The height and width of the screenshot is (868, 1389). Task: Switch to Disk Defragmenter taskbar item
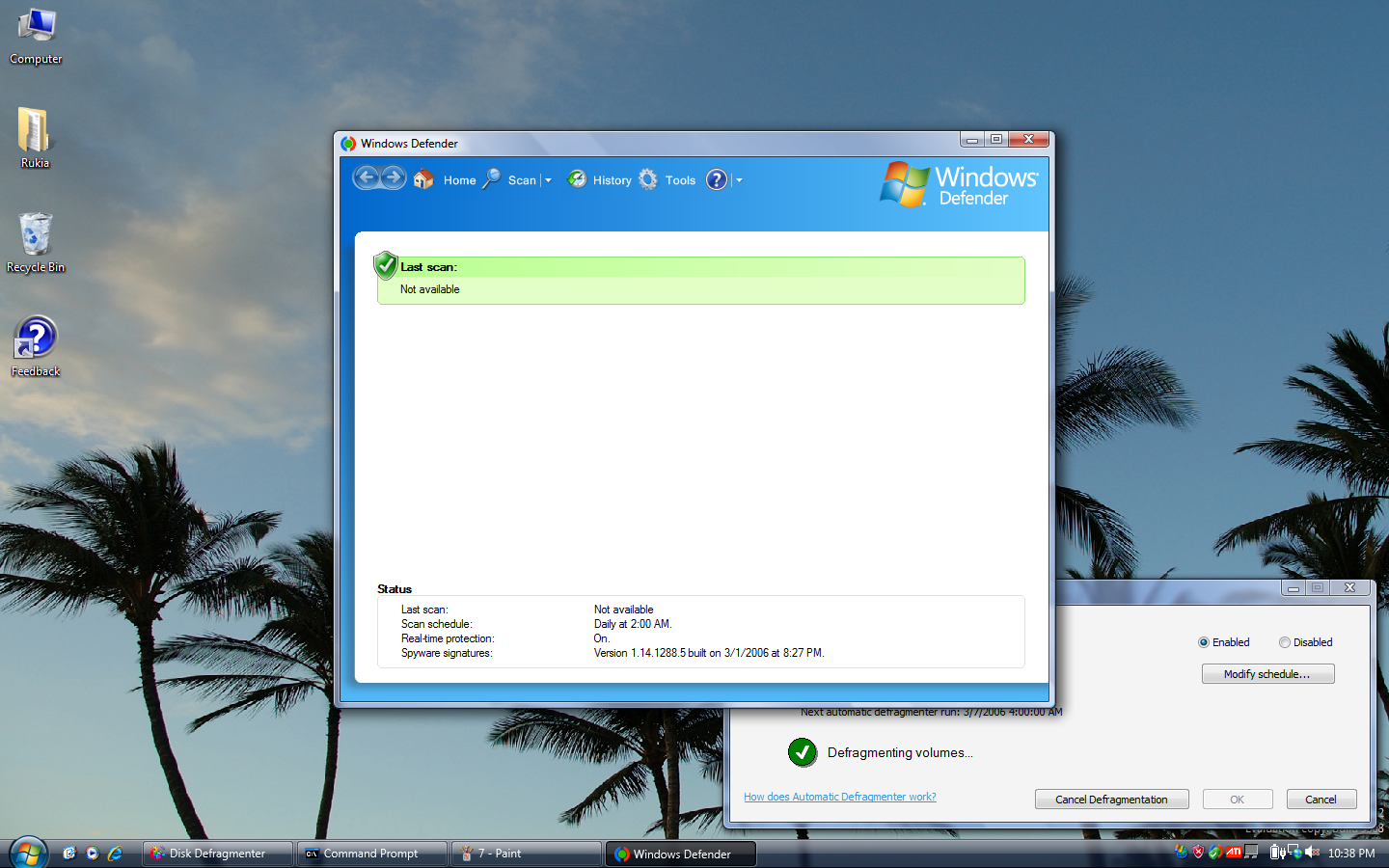tap(217, 854)
